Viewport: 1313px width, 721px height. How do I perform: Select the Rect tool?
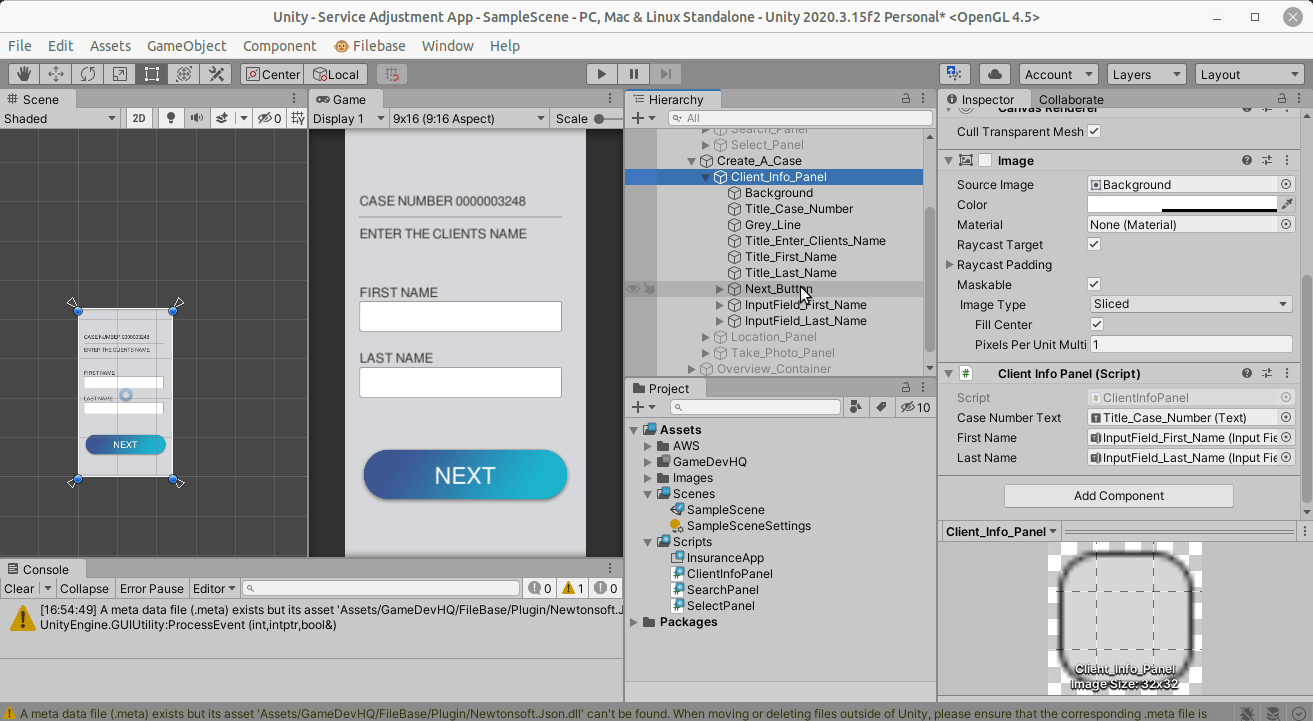click(152, 74)
